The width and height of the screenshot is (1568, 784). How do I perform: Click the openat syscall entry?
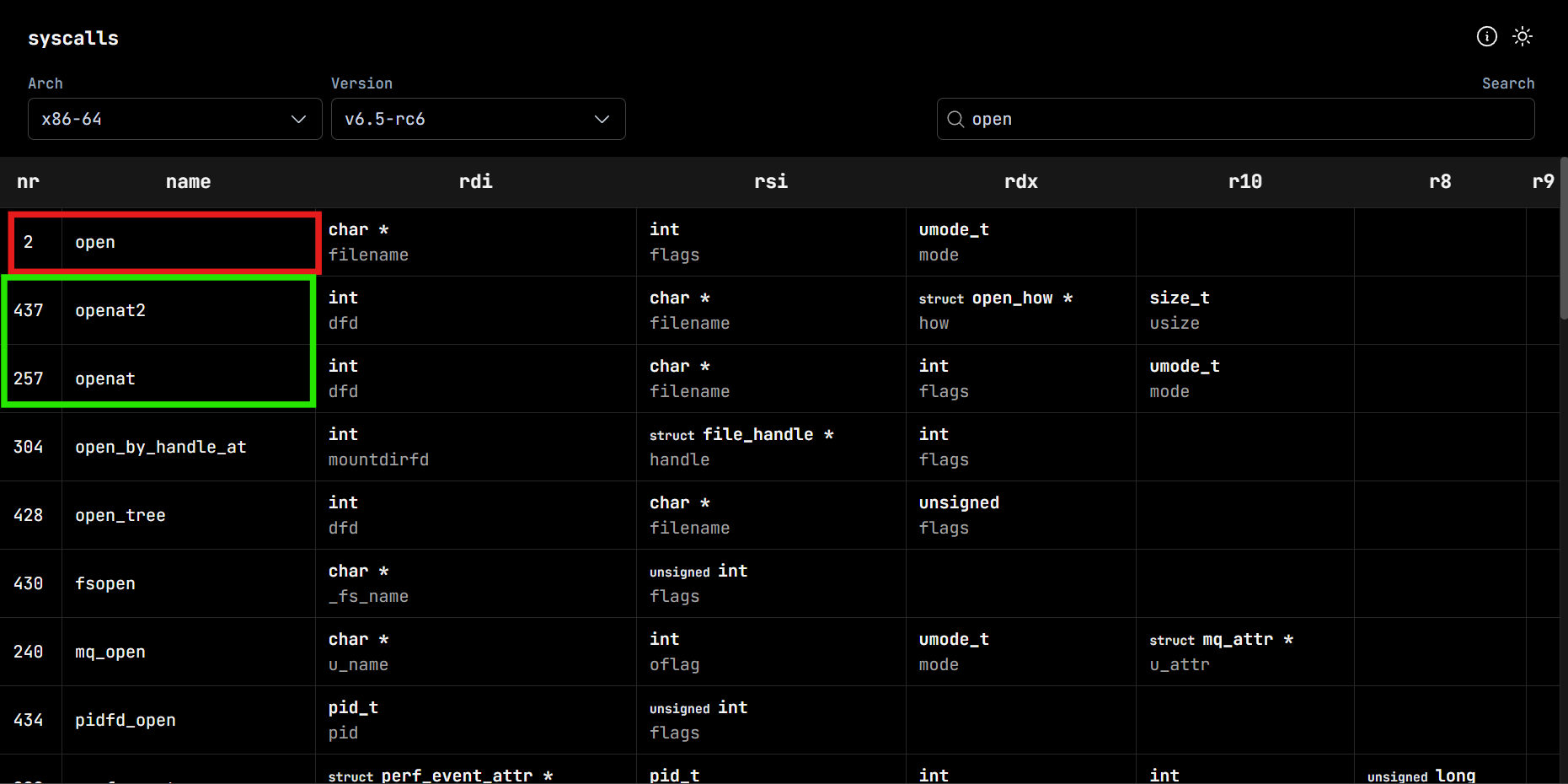tap(105, 379)
